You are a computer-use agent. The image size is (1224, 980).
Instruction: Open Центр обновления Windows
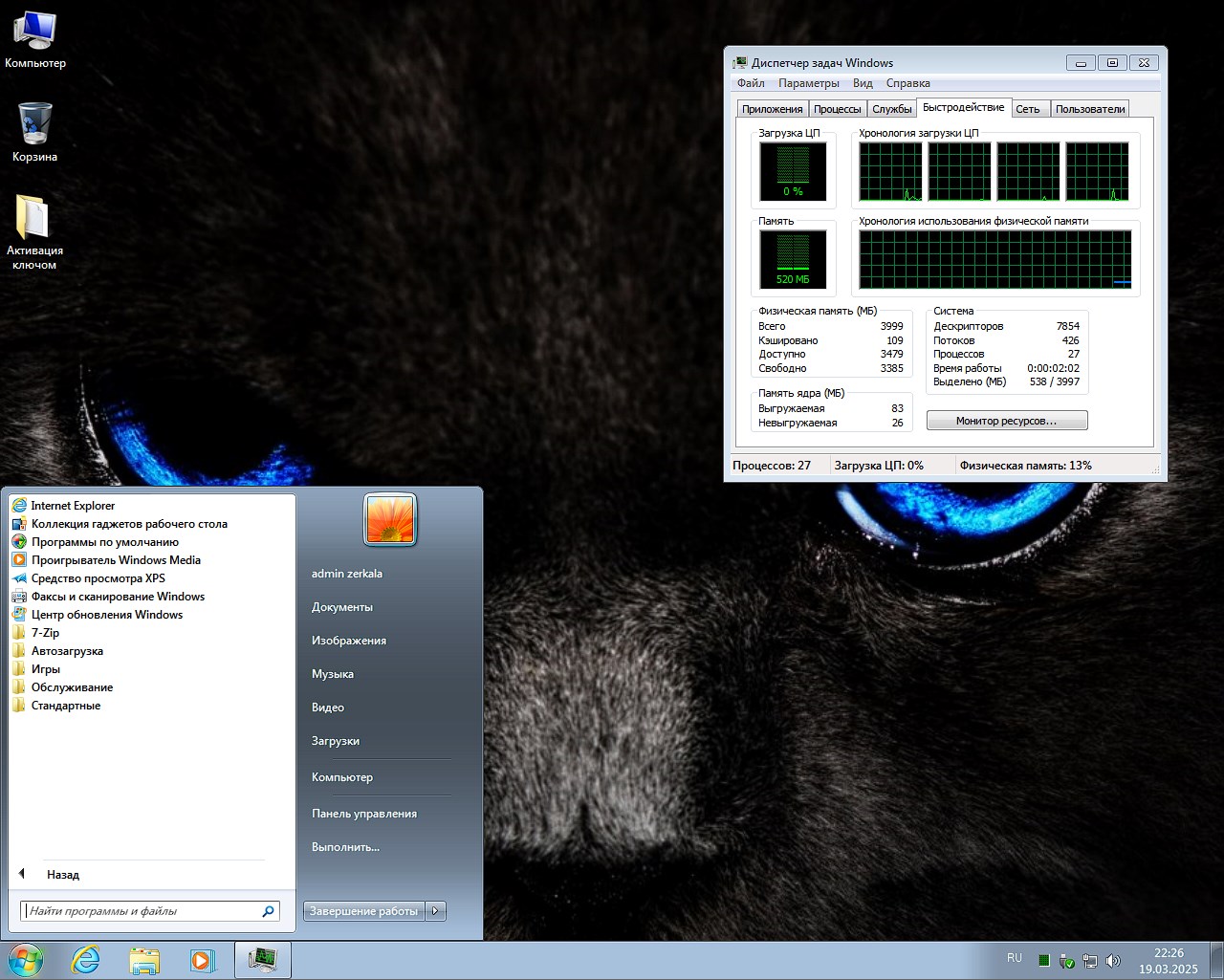[x=107, y=615]
